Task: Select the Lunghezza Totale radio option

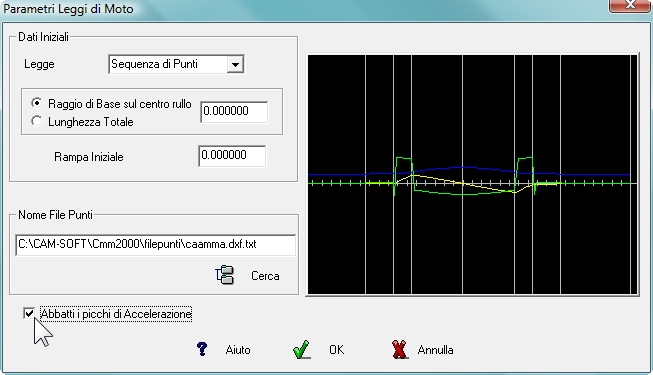Action: (x=37, y=121)
